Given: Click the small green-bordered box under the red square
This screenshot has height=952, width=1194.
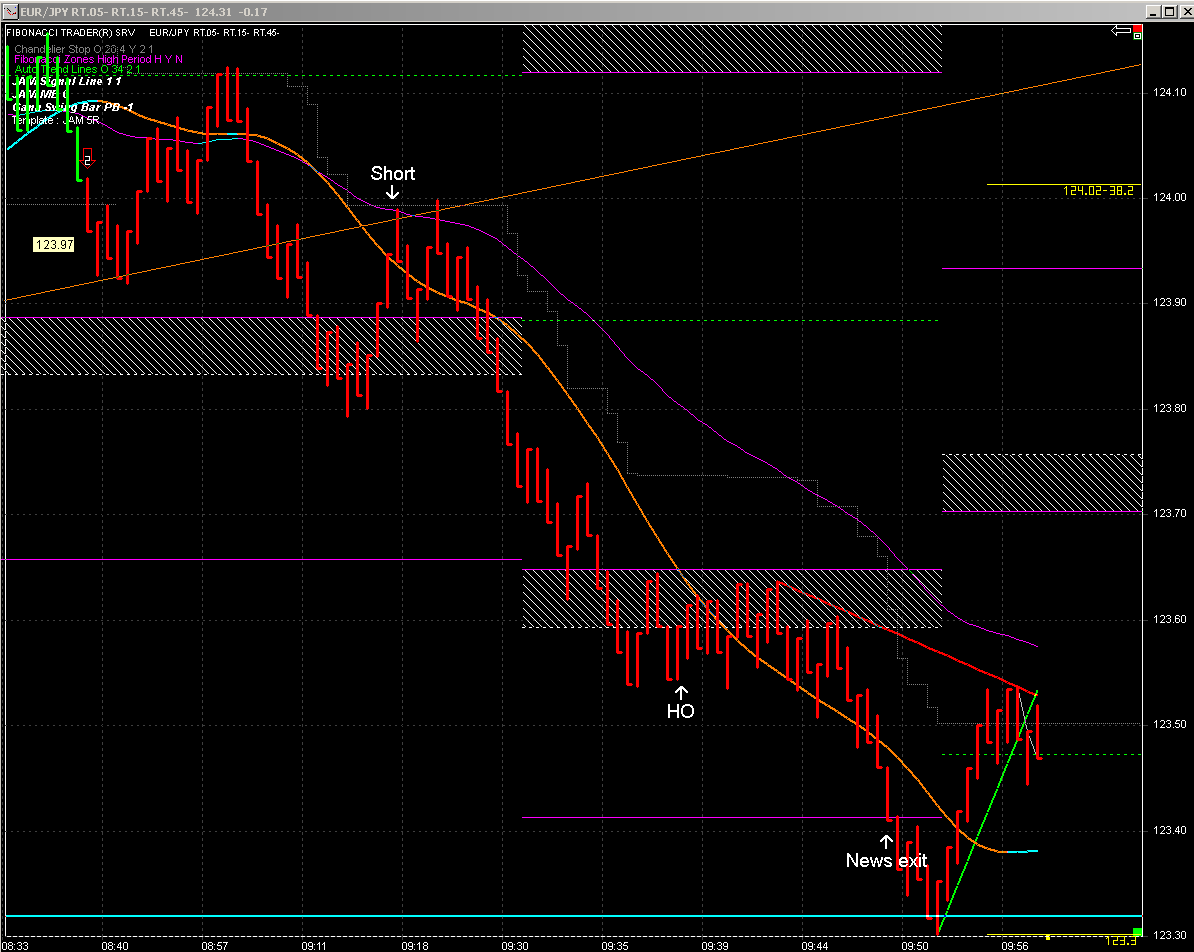Looking at the screenshot, I should pyautogui.click(x=1138, y=36).
